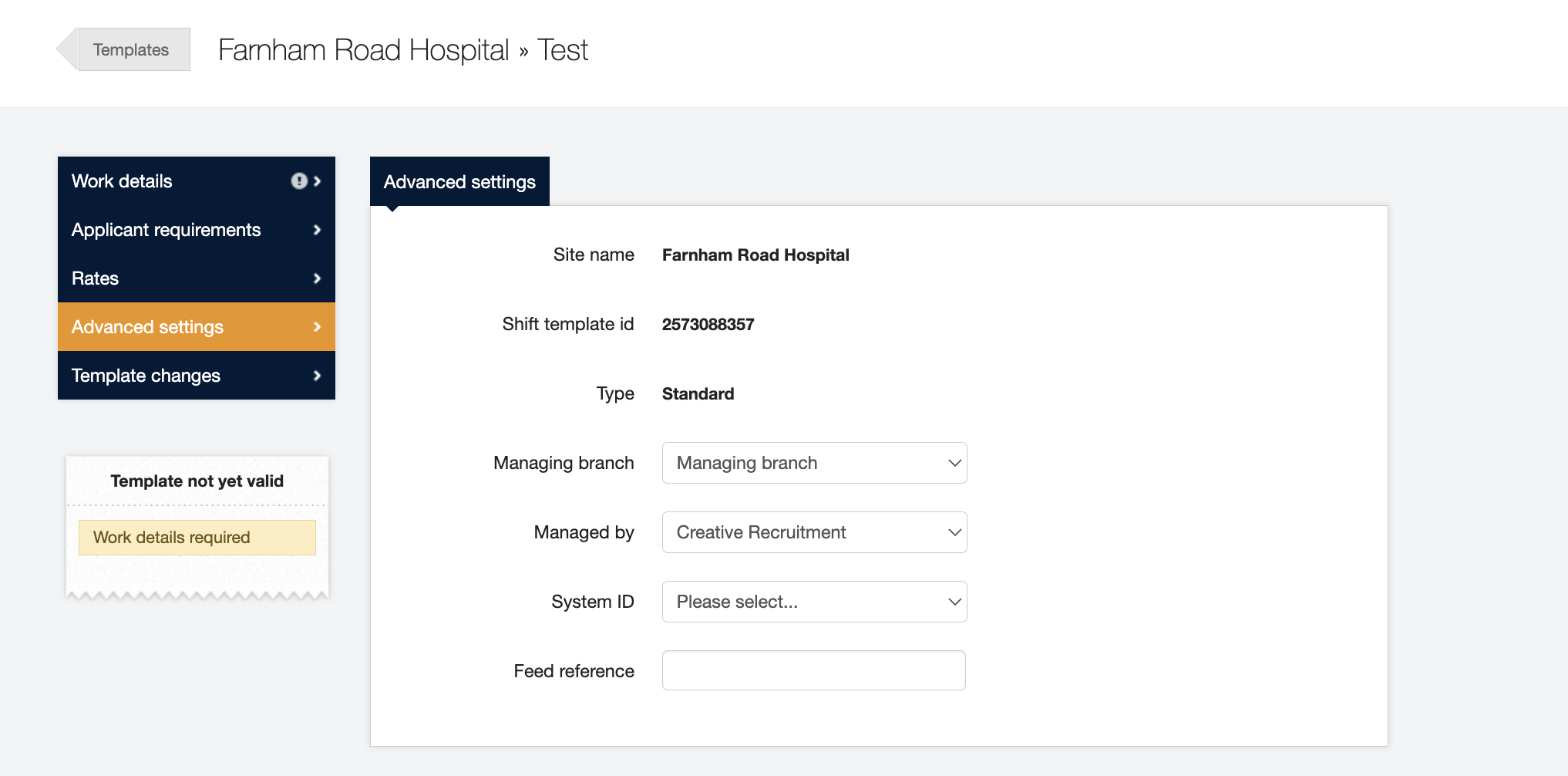Go back using the Templates button

point(130,49)
